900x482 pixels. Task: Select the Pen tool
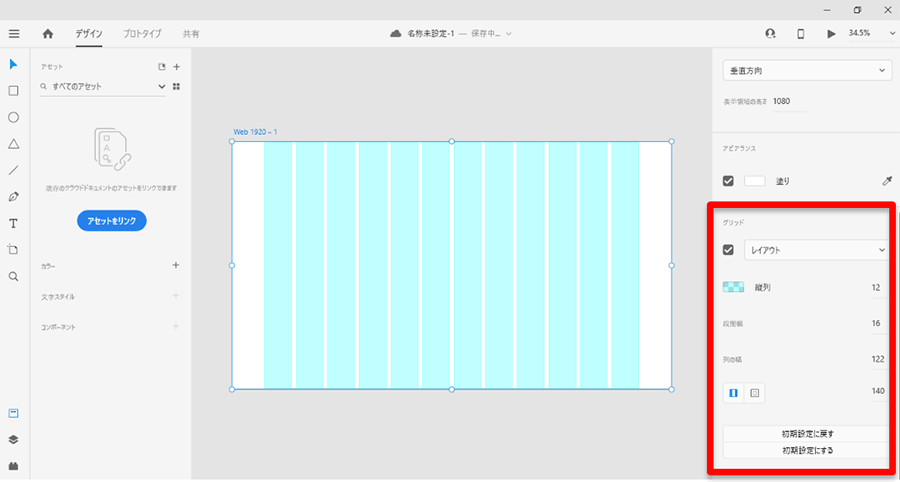14,197
